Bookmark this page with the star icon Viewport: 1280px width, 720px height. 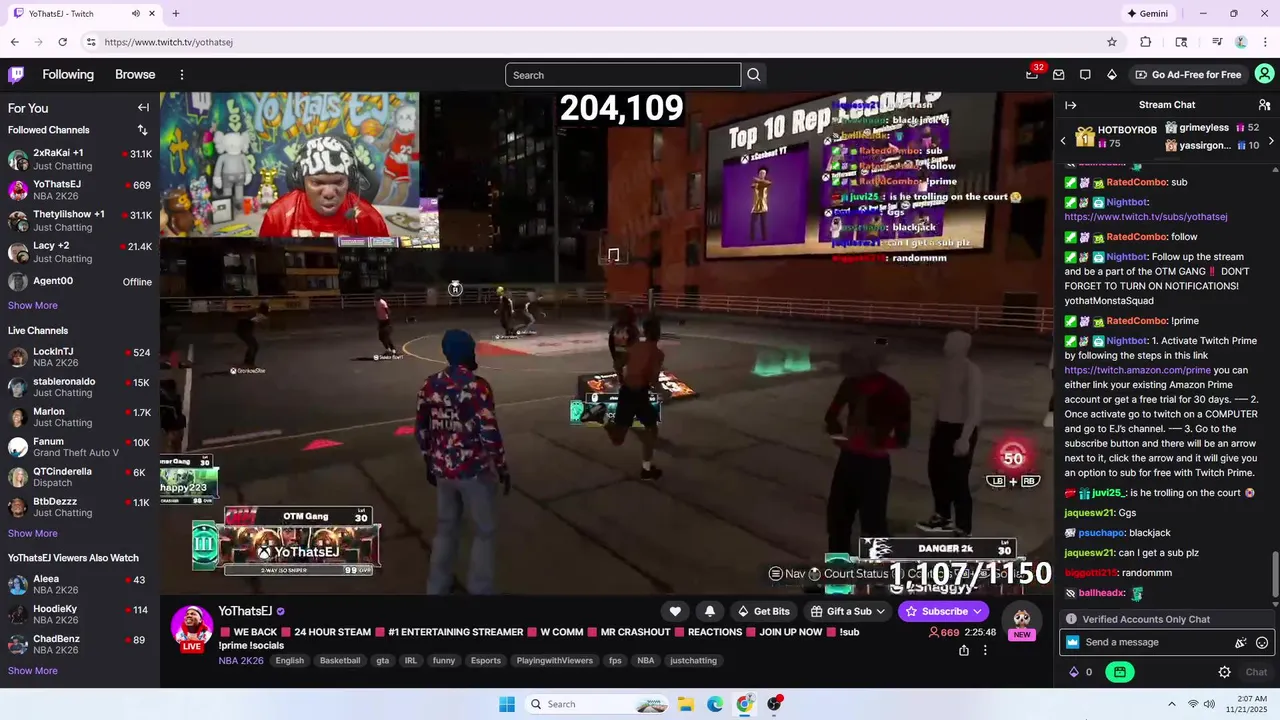[1112, 42]
